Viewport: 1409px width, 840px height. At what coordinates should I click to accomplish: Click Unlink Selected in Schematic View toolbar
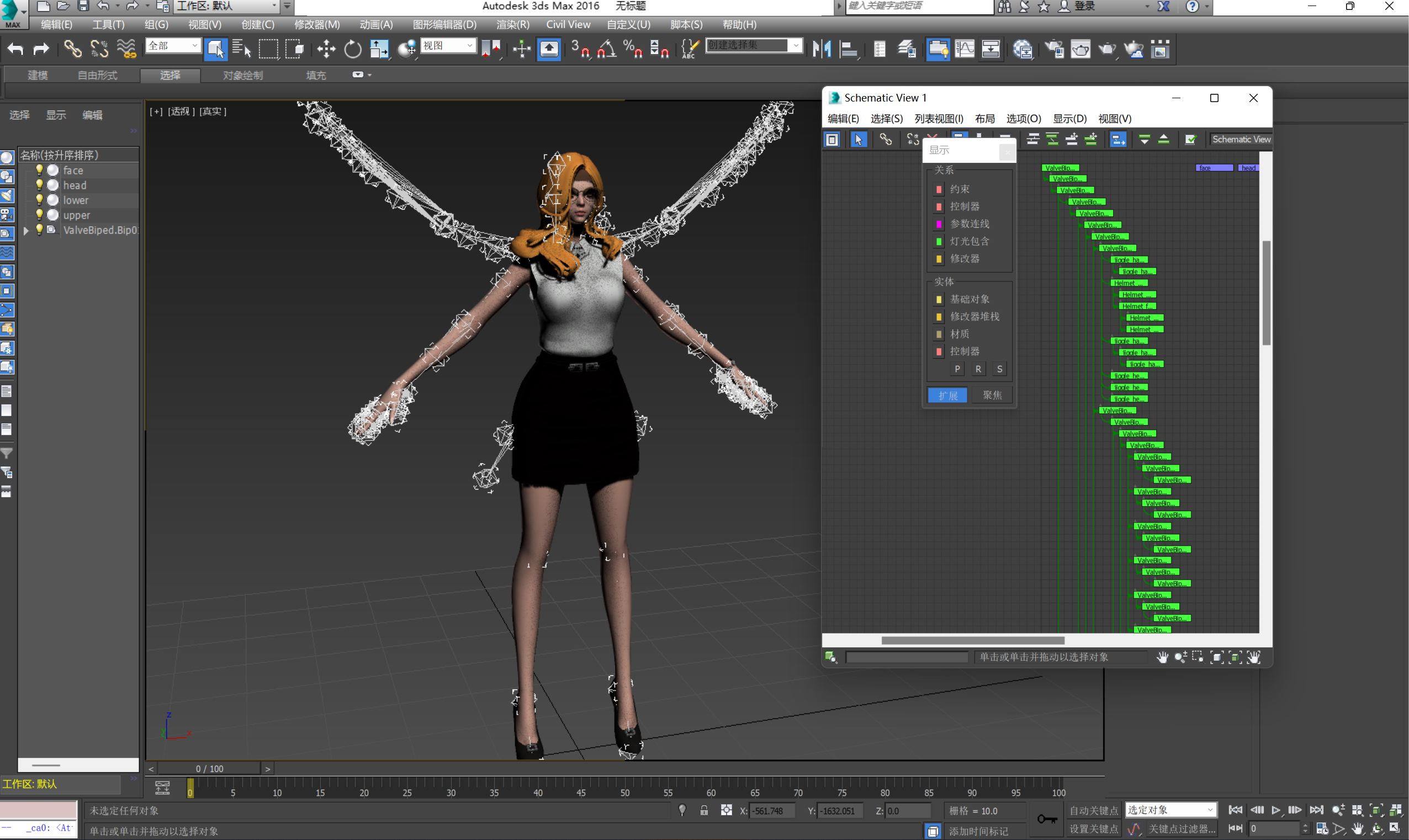(913, 139)
